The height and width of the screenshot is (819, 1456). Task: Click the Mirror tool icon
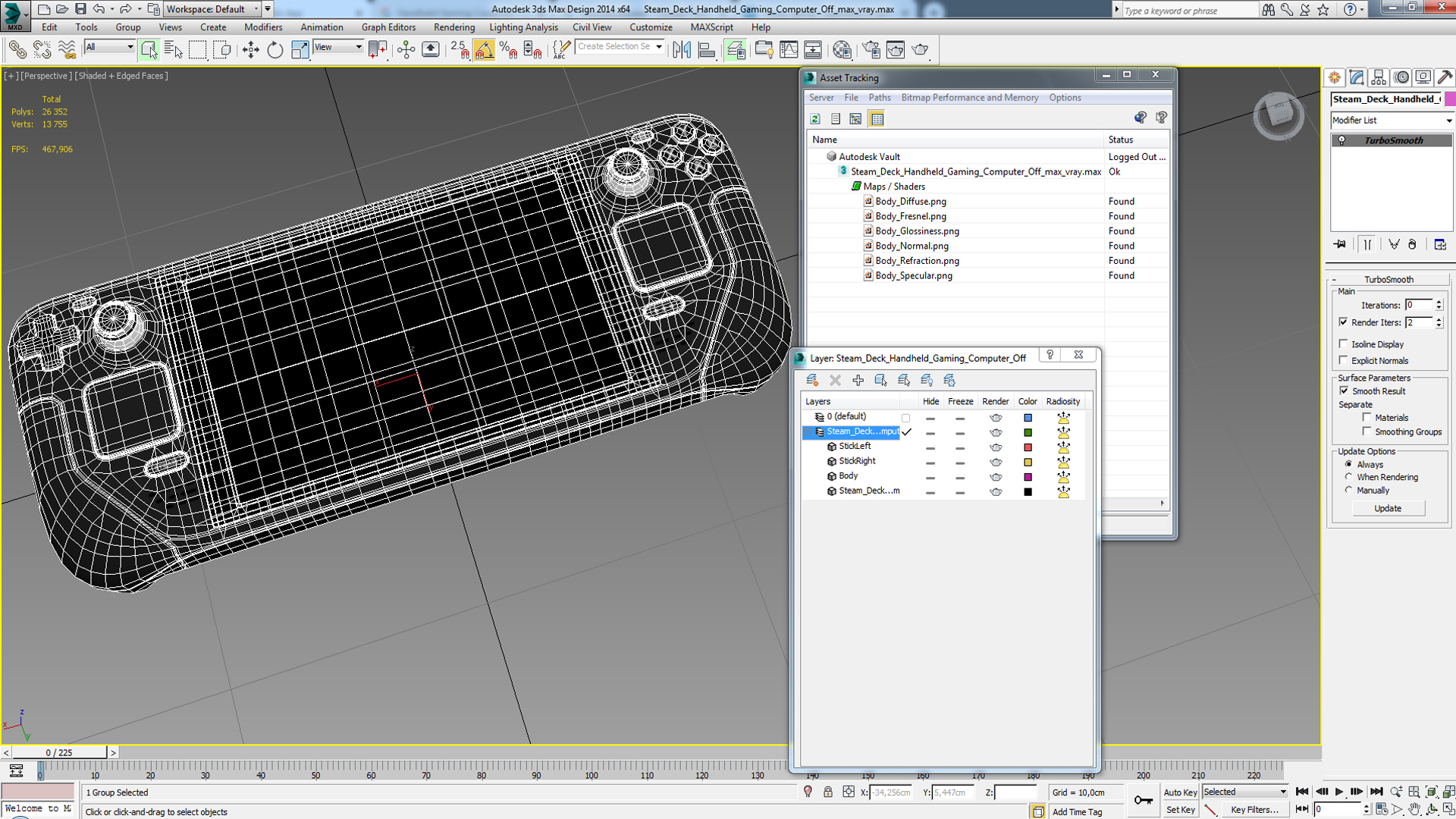click(682, 50)
